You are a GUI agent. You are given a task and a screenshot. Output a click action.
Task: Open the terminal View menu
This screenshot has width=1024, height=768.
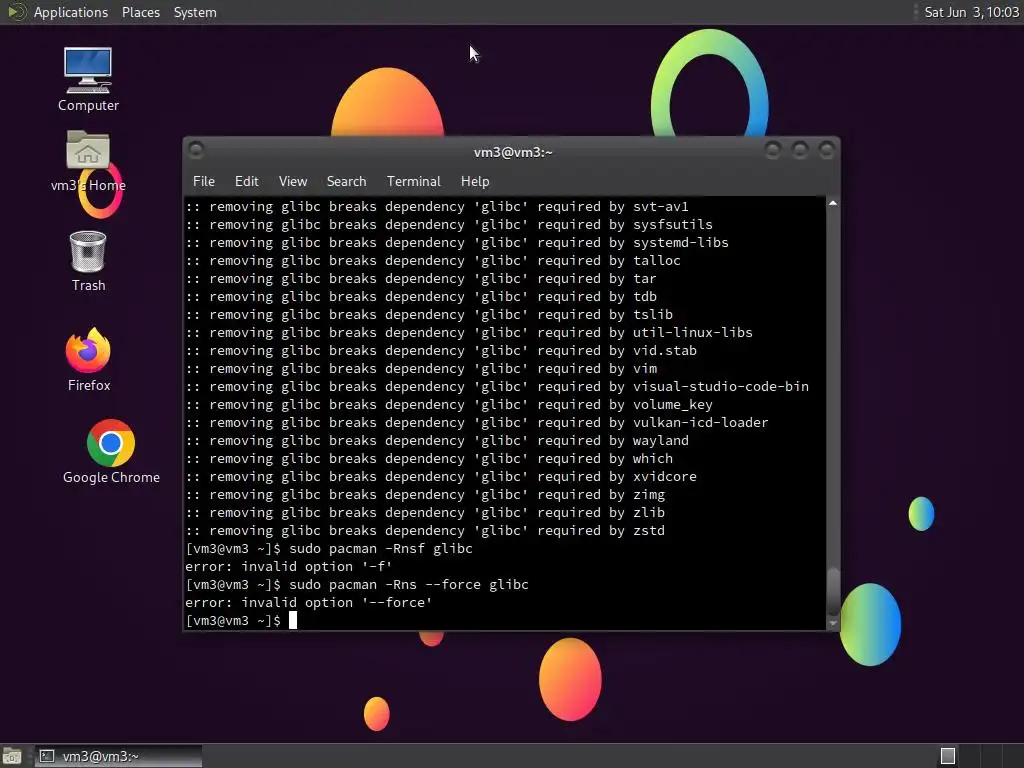coord(293,181)
